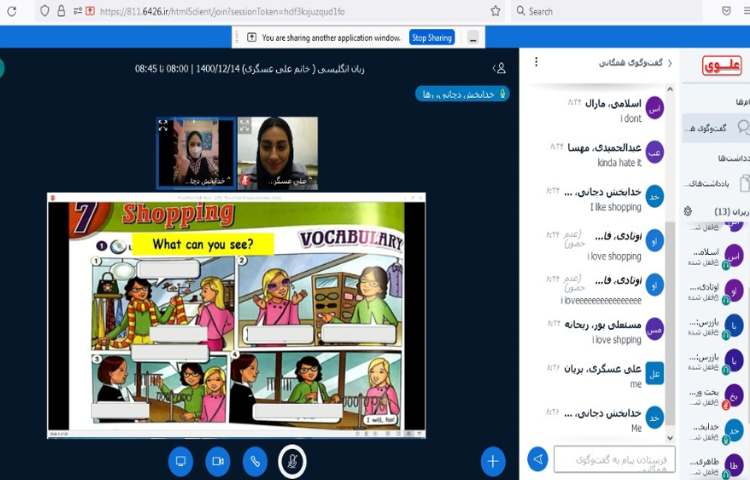
Task: Reload the page with the browser refresh icon
Action: pos(11,11)
